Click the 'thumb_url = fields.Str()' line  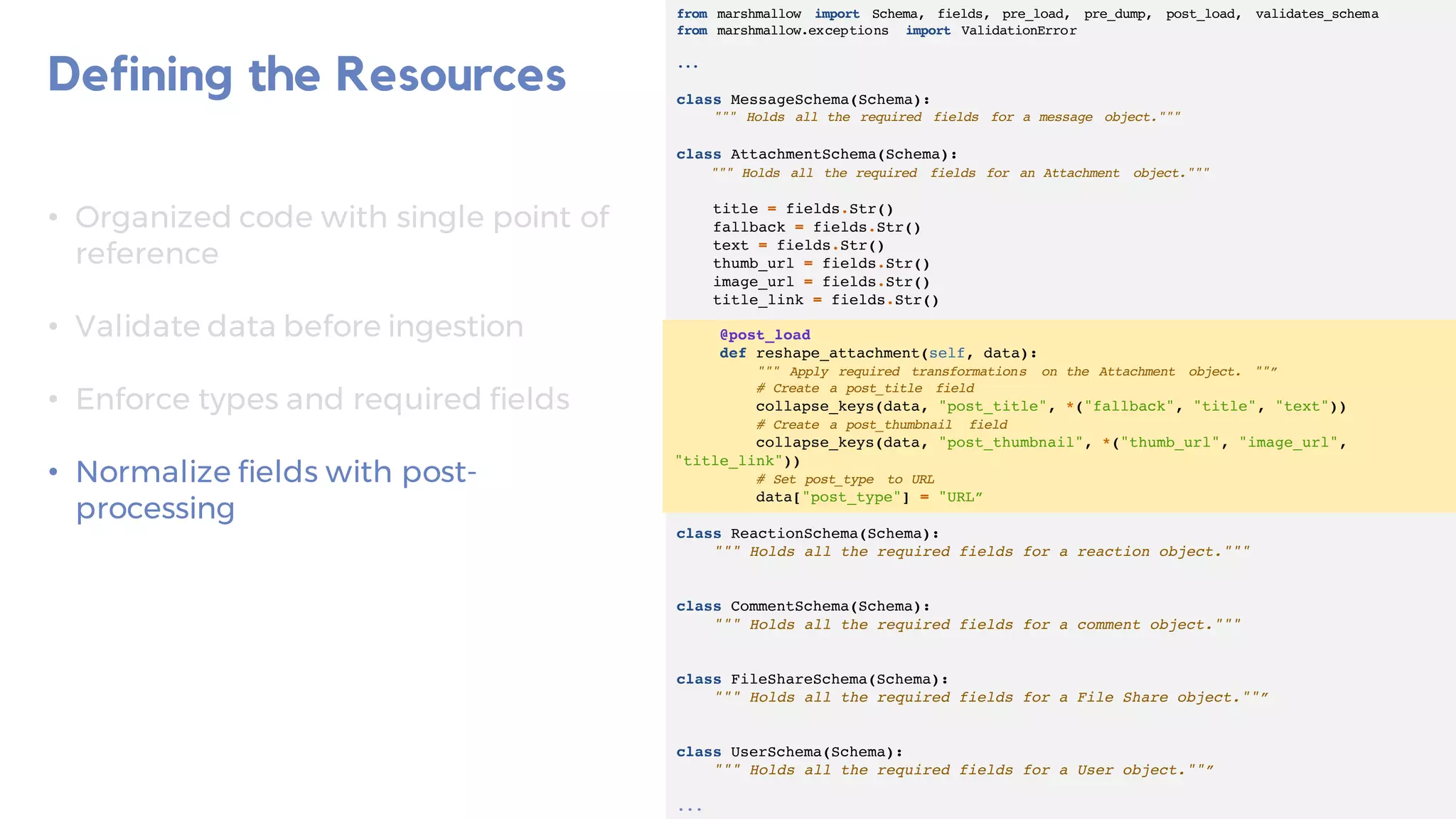(x=822, y=264)
